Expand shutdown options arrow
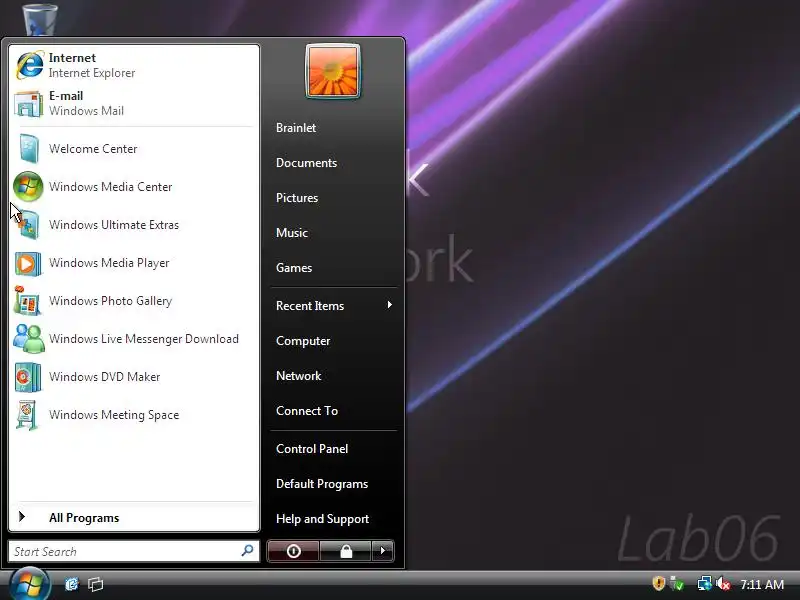The image size is (800, 600). (x=383, y=551)
